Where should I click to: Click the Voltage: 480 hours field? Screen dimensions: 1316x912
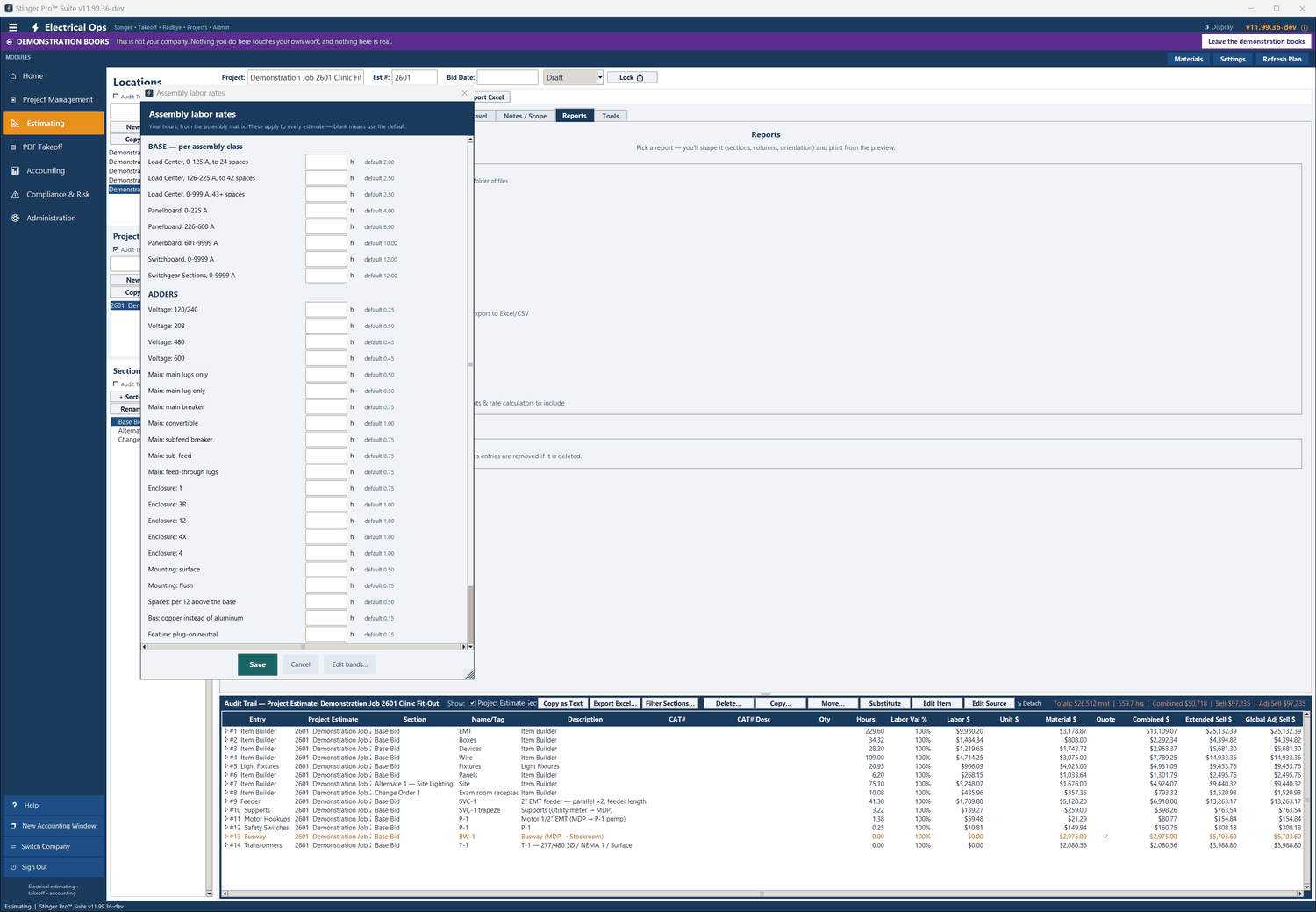pyautogui.click(x=325, y=342)
